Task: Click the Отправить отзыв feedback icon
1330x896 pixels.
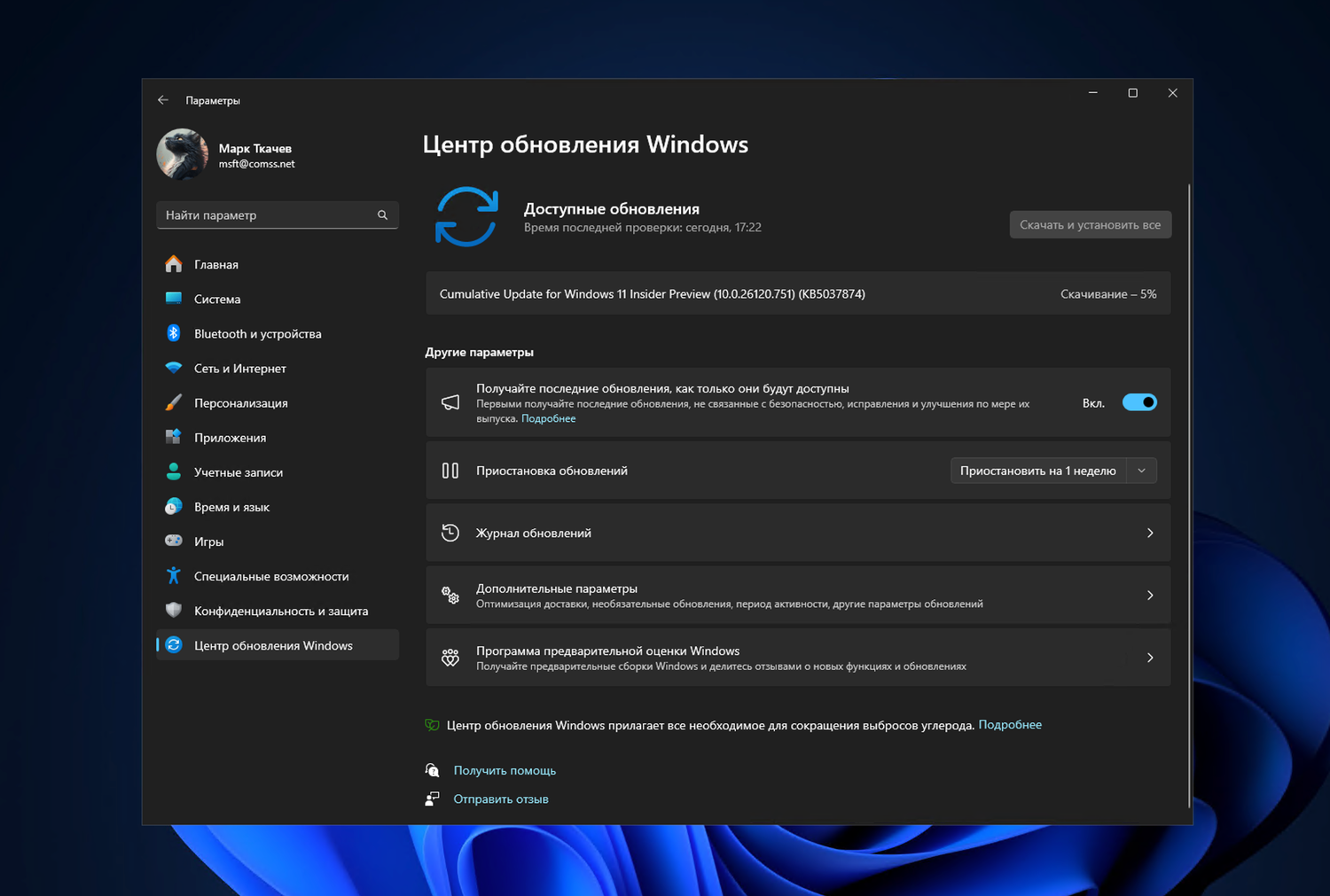Action: 432,799
